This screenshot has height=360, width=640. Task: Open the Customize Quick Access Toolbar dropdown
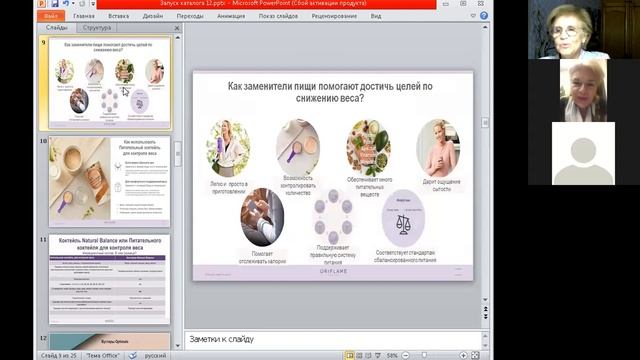pos(93,4)
